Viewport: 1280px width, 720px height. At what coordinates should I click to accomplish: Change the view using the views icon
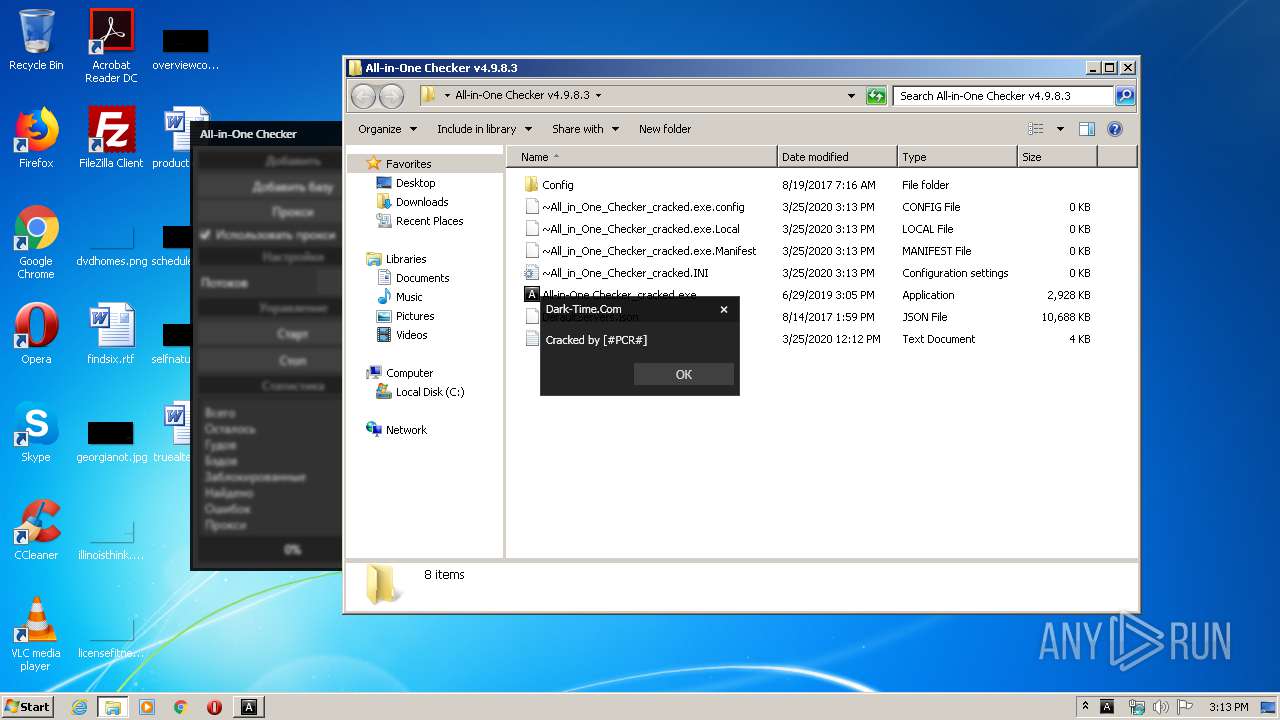[x=1036, y=129]
